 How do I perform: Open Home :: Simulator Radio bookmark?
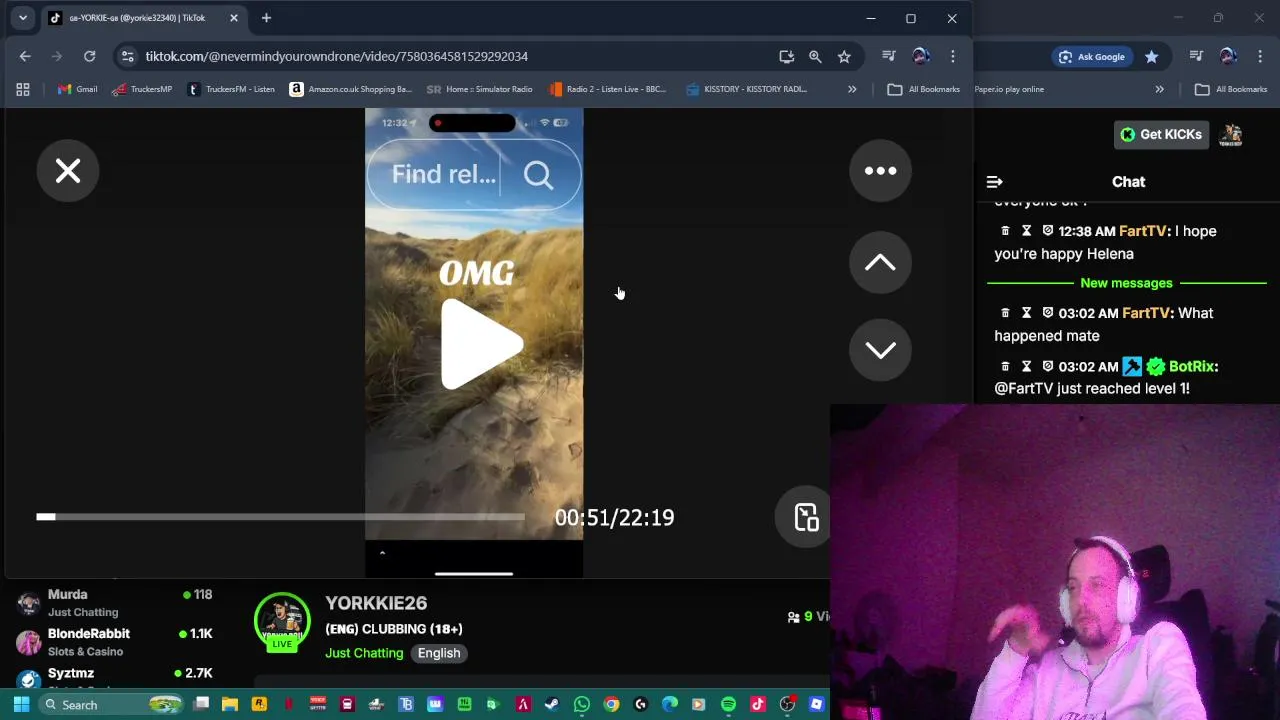point(479,89)
